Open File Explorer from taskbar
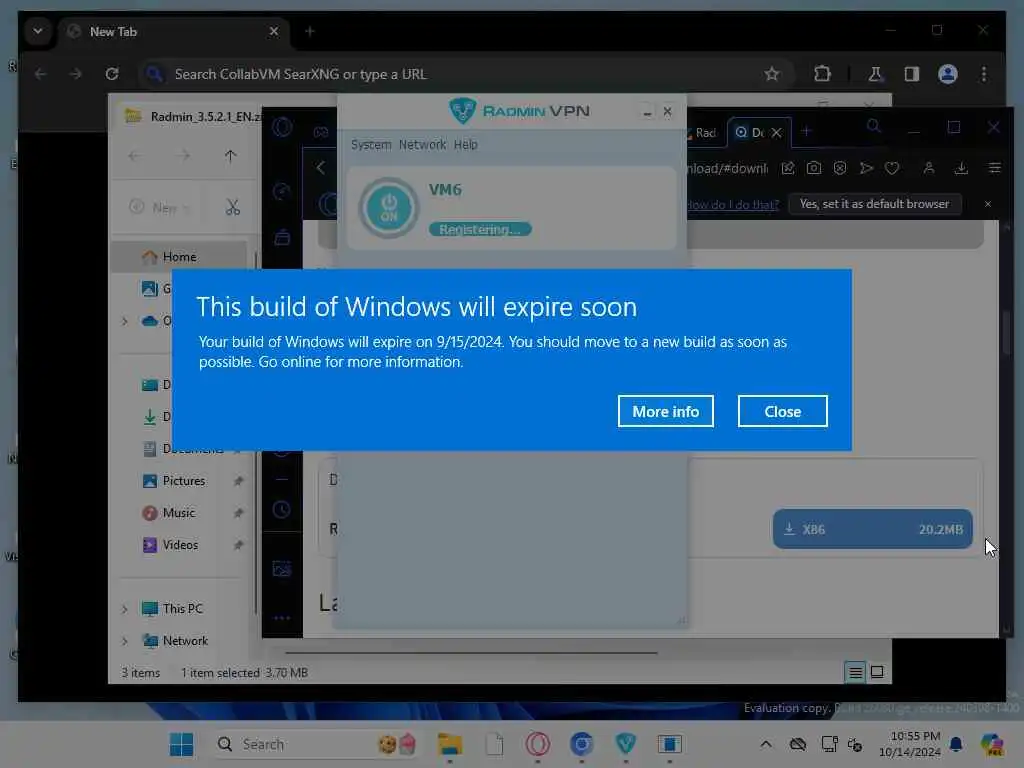 (x=449, y=744)
